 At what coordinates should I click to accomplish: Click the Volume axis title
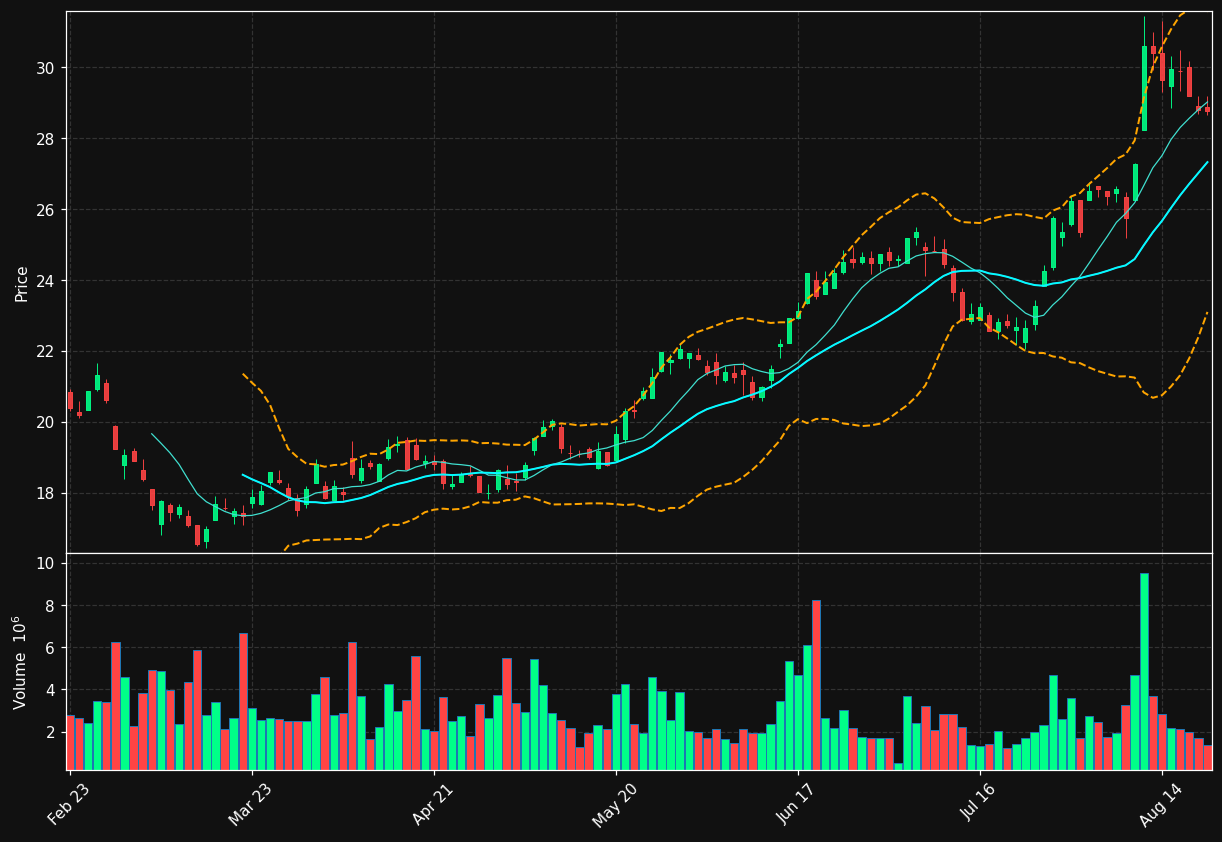pos(20,662)
